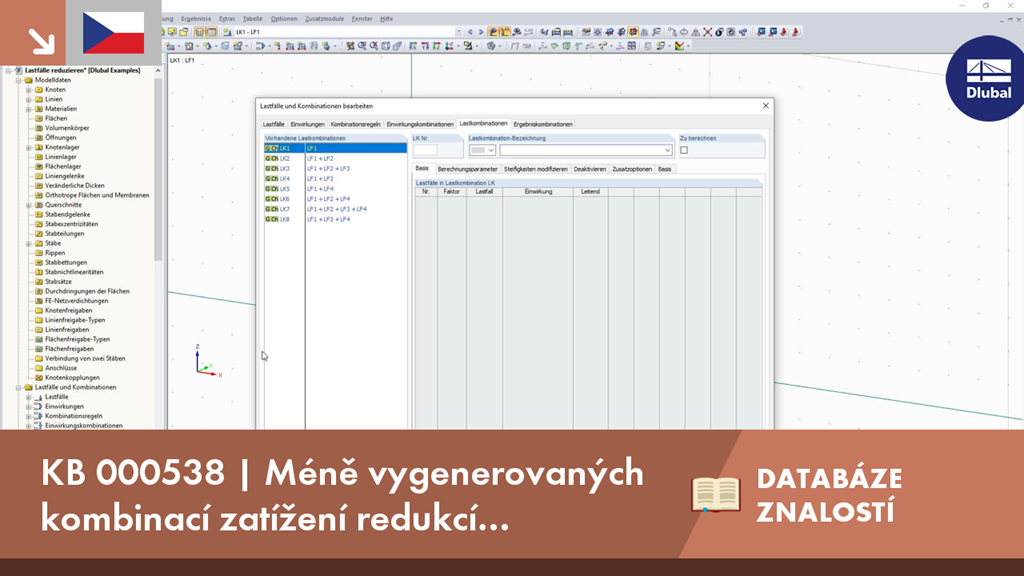Expand the Materialien tree node
This screenshot has height=576, width=1024.
coord(29,109)
